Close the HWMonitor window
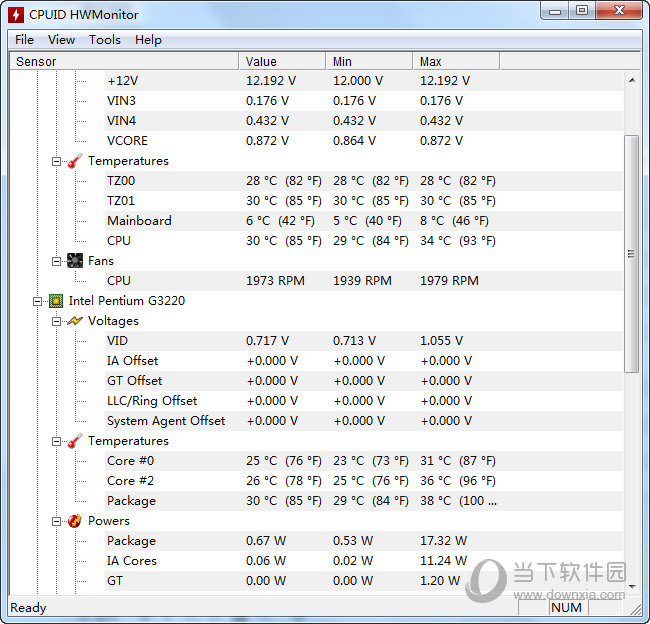This screenshot has width=650, height=624. [x=619, y=11]
